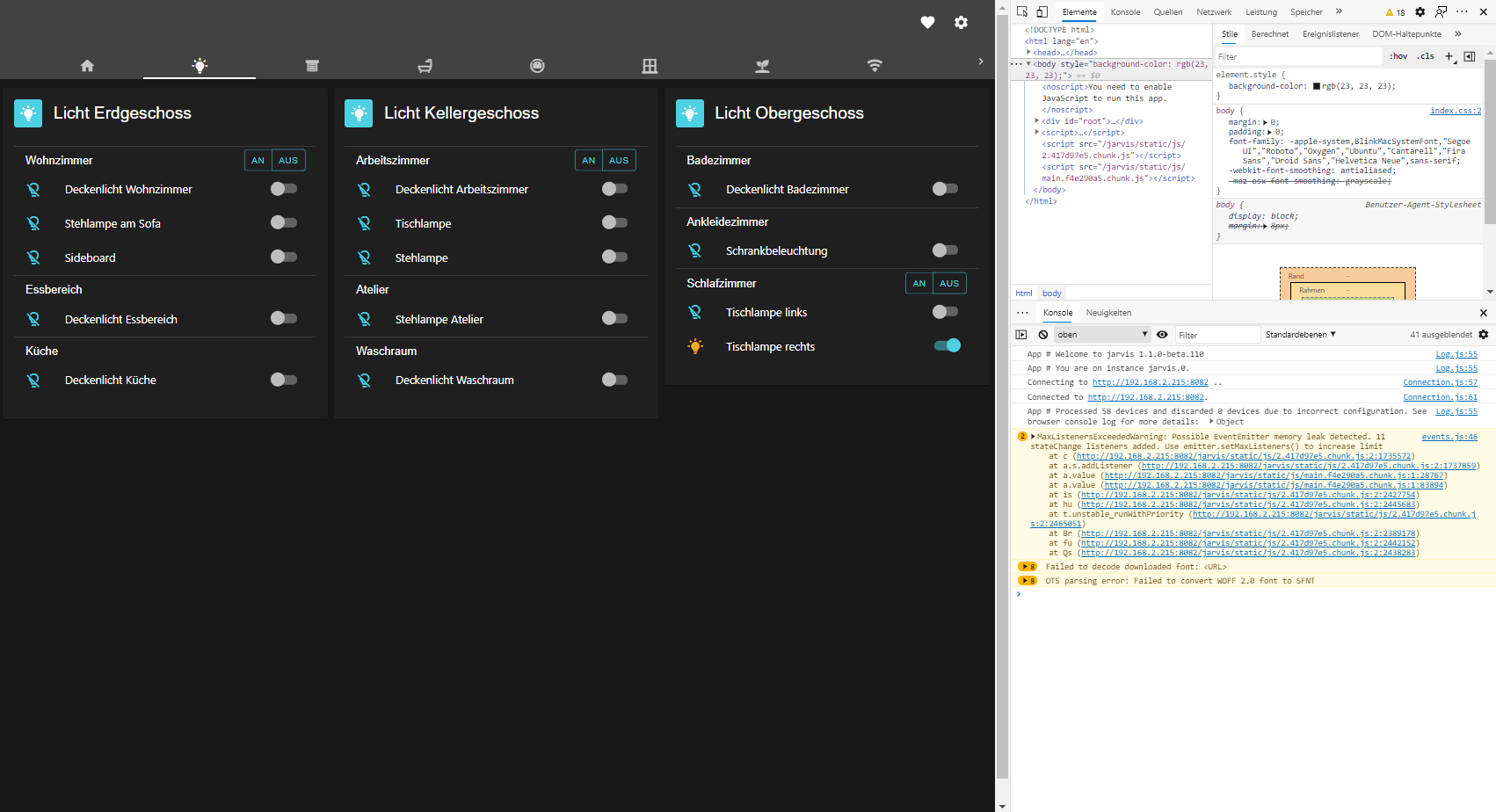Activate DevTools element inspect picker

pos(1022,11)
